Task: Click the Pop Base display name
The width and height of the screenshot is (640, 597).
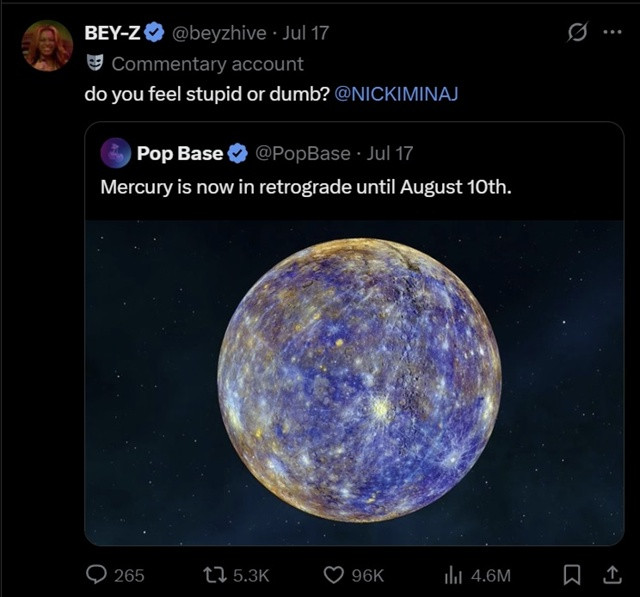Action: tap(180, 153)
